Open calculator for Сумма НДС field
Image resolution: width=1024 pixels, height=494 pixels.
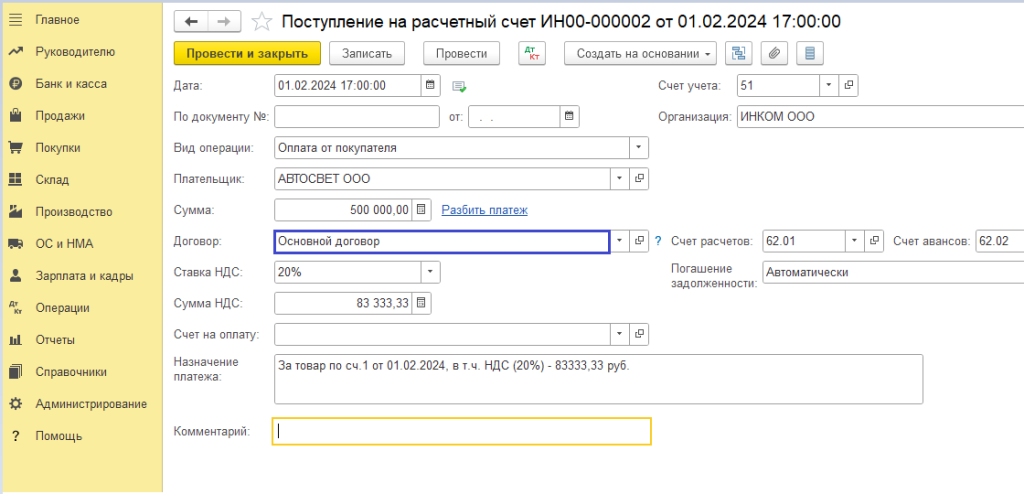coord(421,302)
